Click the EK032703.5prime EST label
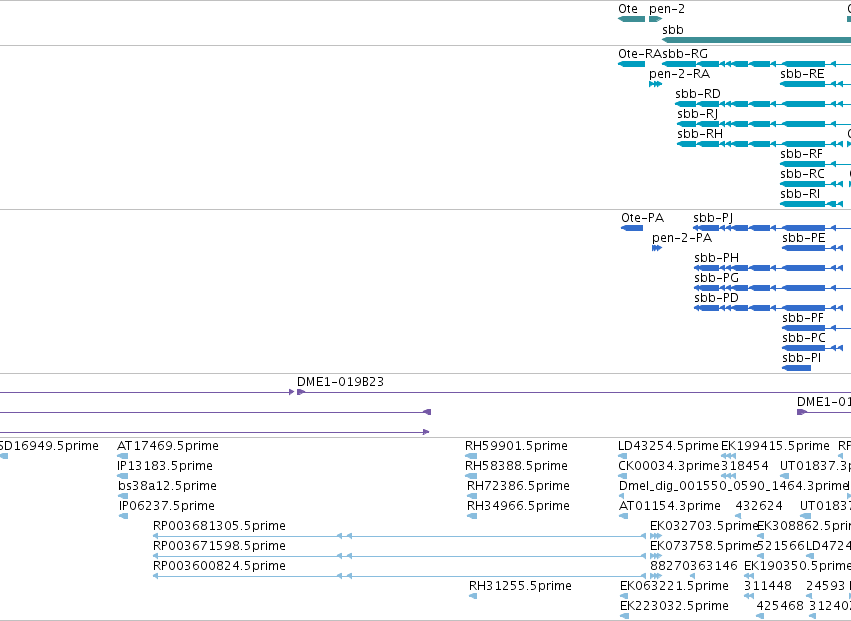The width and height of the screenshot is (851, 621). click(703, 526)
